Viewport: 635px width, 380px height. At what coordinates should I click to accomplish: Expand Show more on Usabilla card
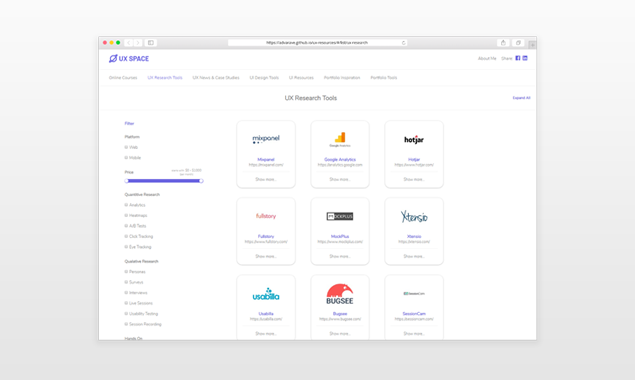266,334
